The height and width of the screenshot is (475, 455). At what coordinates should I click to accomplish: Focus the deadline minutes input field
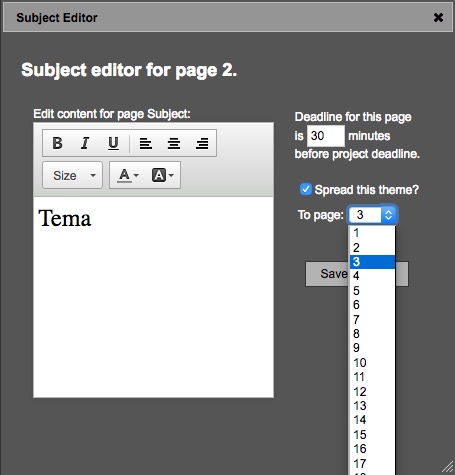pyautogui.click(x=325, y=136)
